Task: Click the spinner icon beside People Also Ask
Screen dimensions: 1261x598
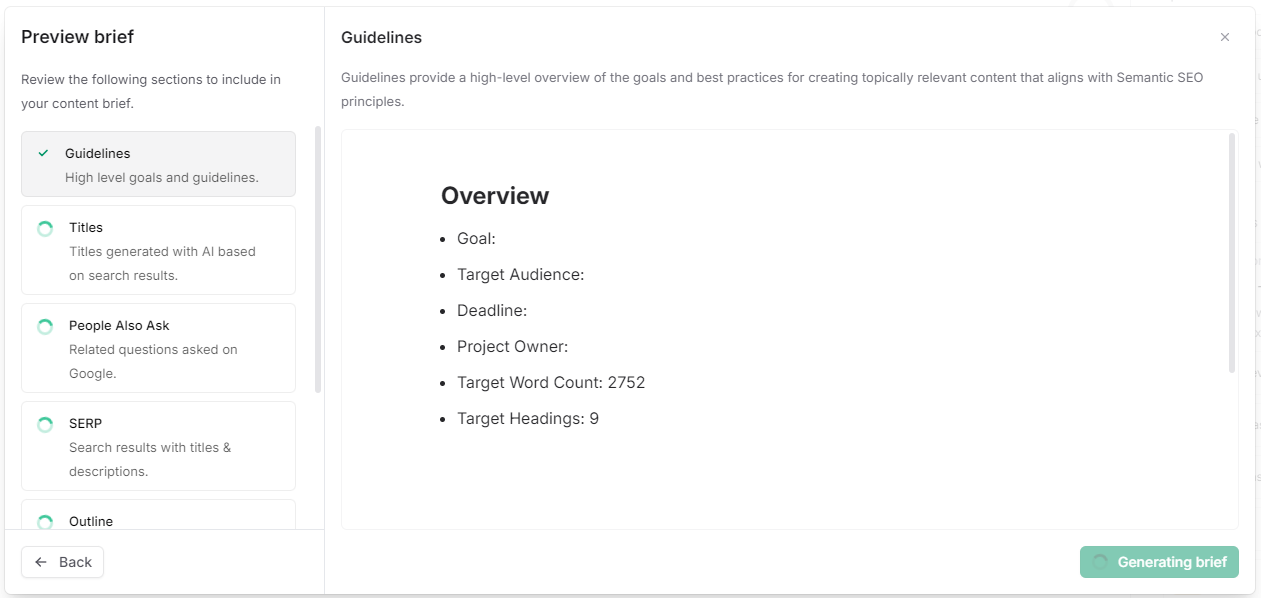Action: 45,326
